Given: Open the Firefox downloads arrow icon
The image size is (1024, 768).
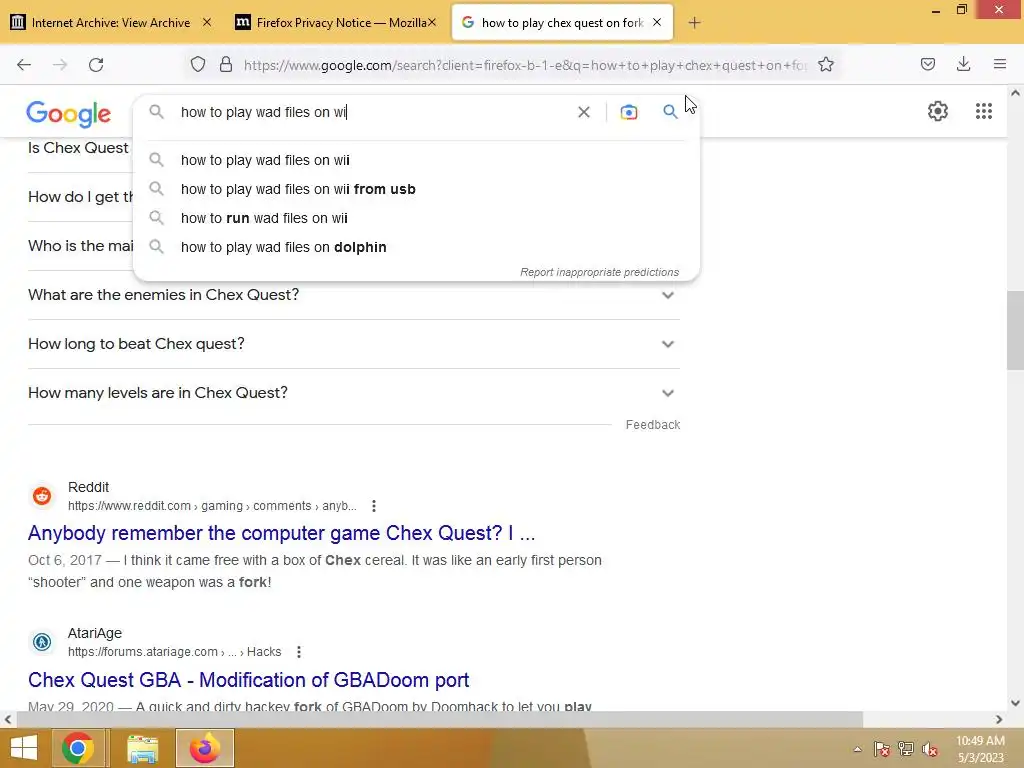Looking at the screenshot, I should (963, 64).
